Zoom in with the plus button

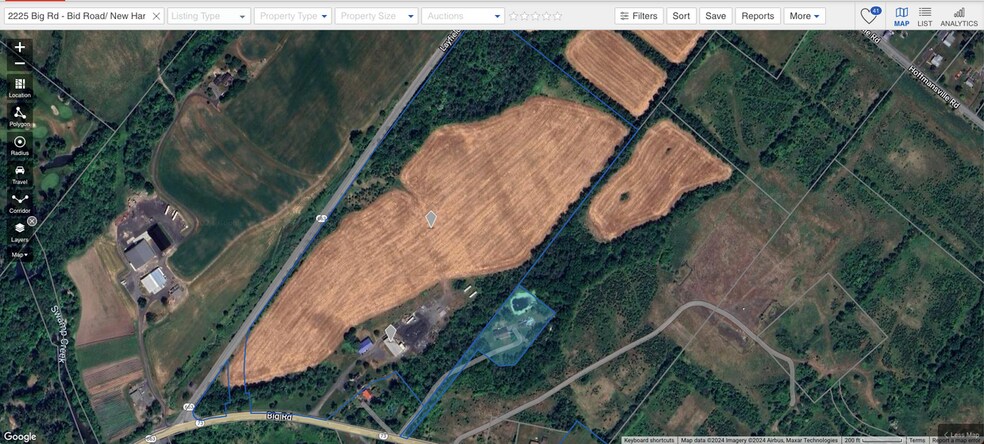[x=19, y=47]
